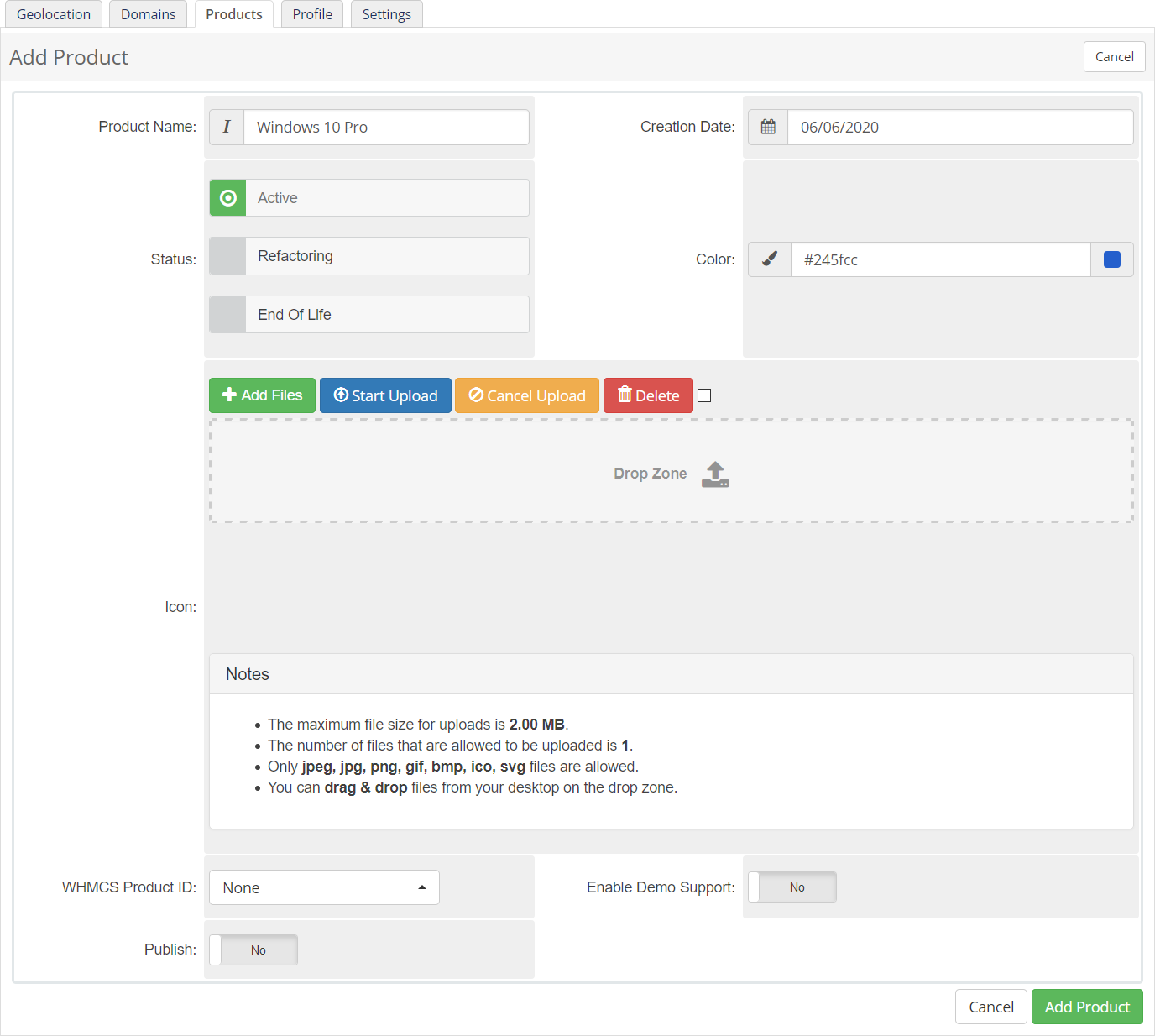The image size is (1155, 1036).
Task: Open the Profile tab
Action: [x=312, y=14]
